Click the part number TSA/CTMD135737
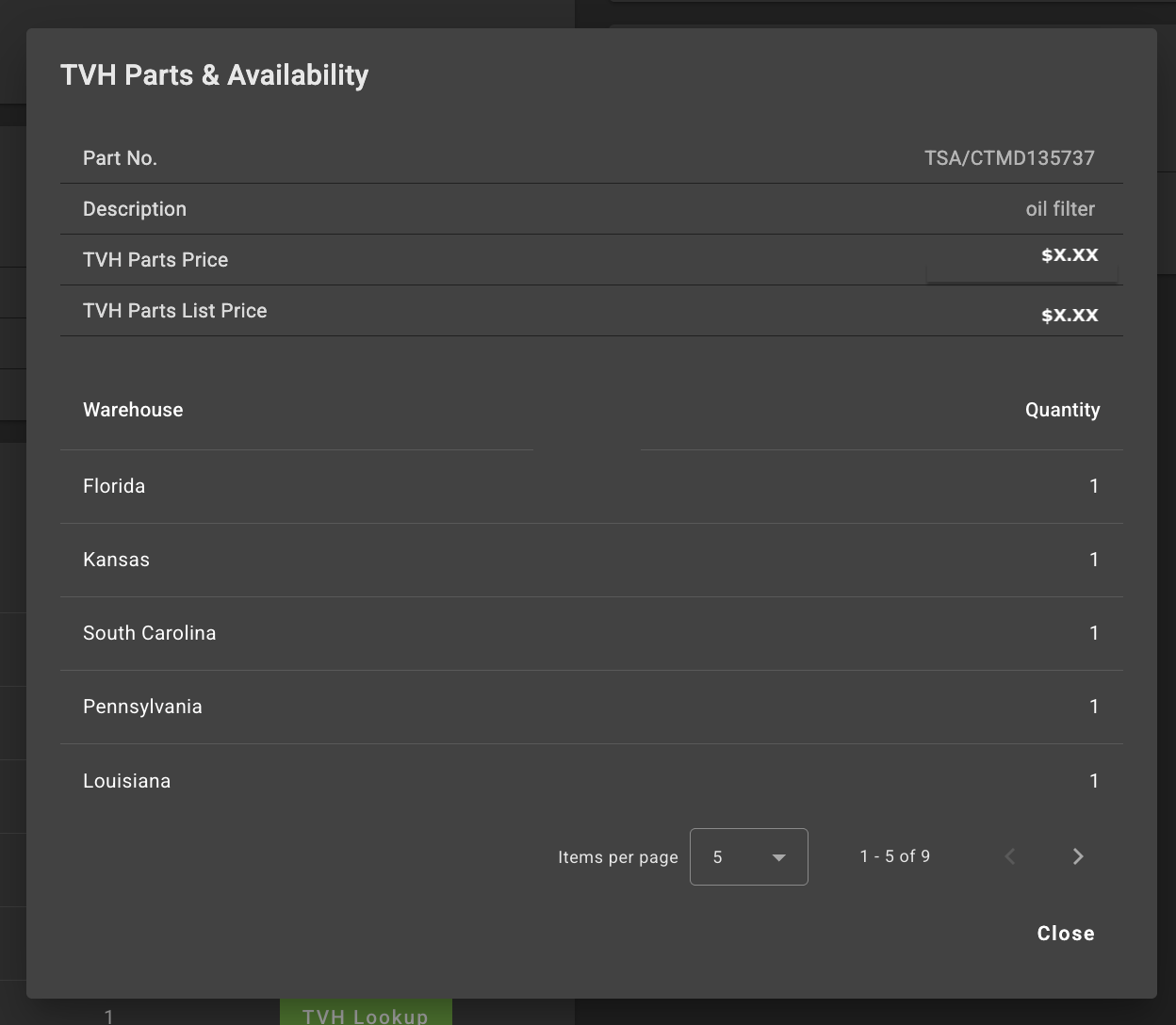1176x1025 pixels. [1009, 157]
